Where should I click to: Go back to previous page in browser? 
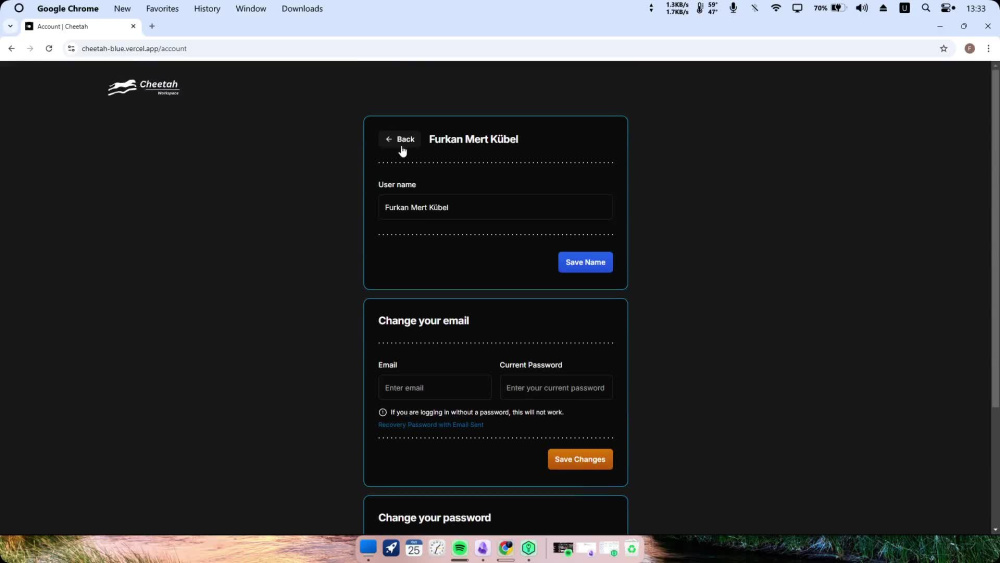pos(11,48)
